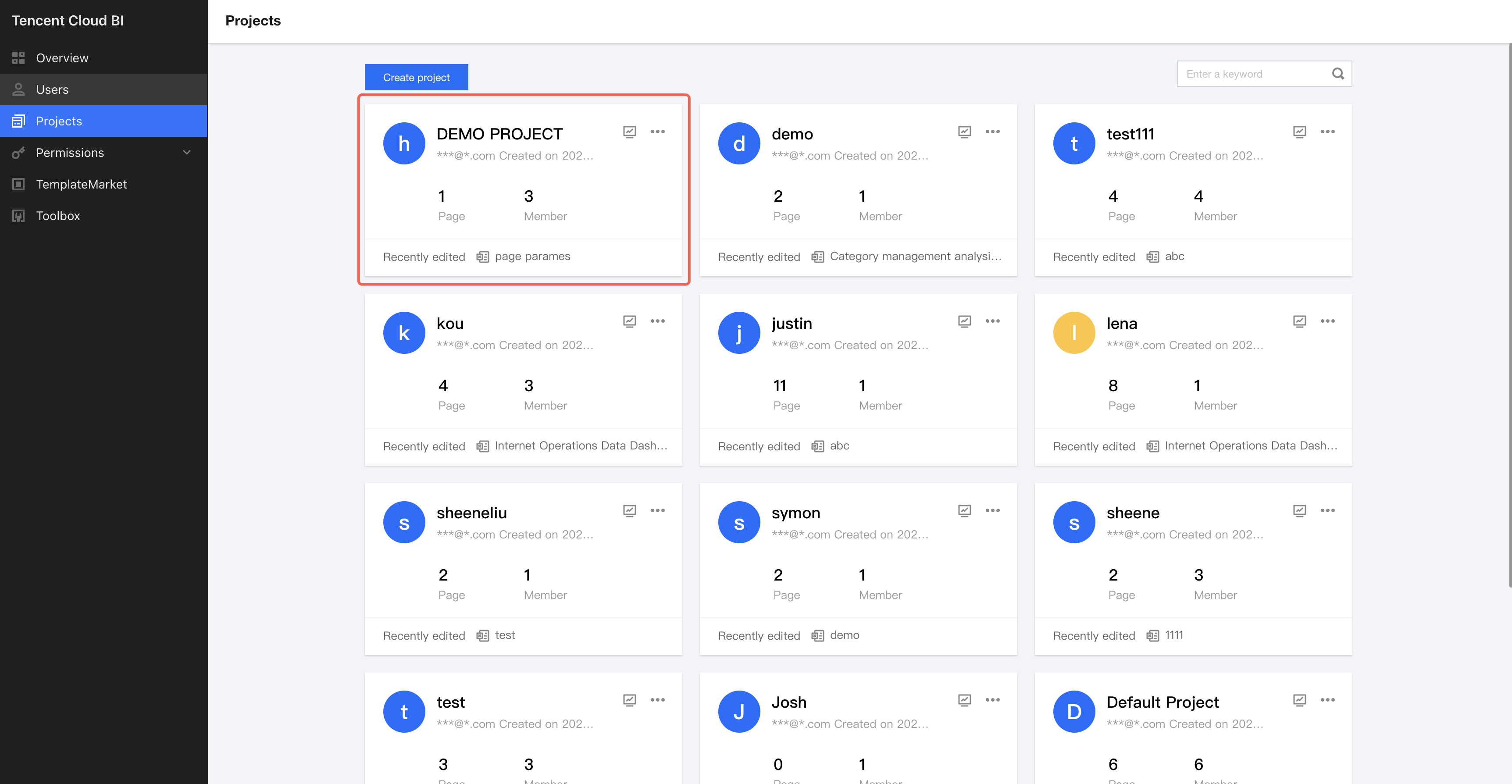The height and width of the screenshot is (784, 1512).
Task: Open the three-dot menu on symon card
Action: [x=992, y=510]
